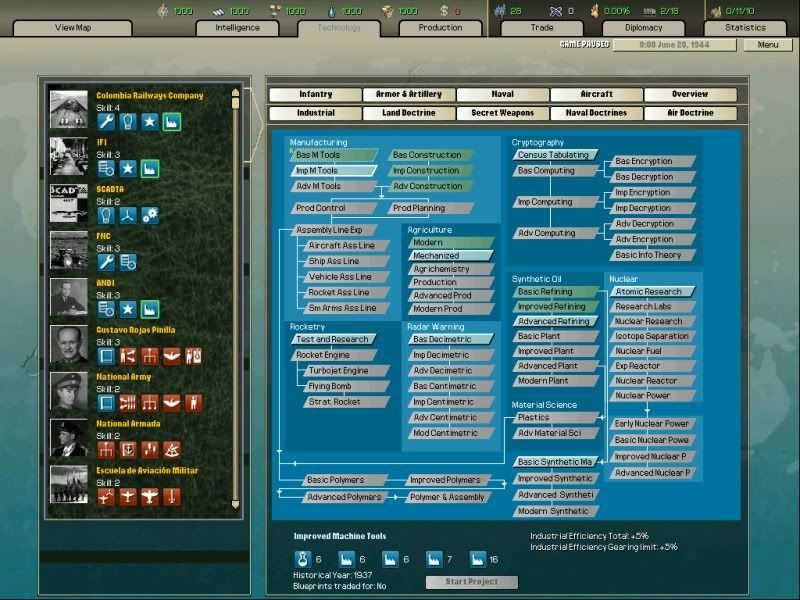Open the game Menu button

[x=768, y=45]
